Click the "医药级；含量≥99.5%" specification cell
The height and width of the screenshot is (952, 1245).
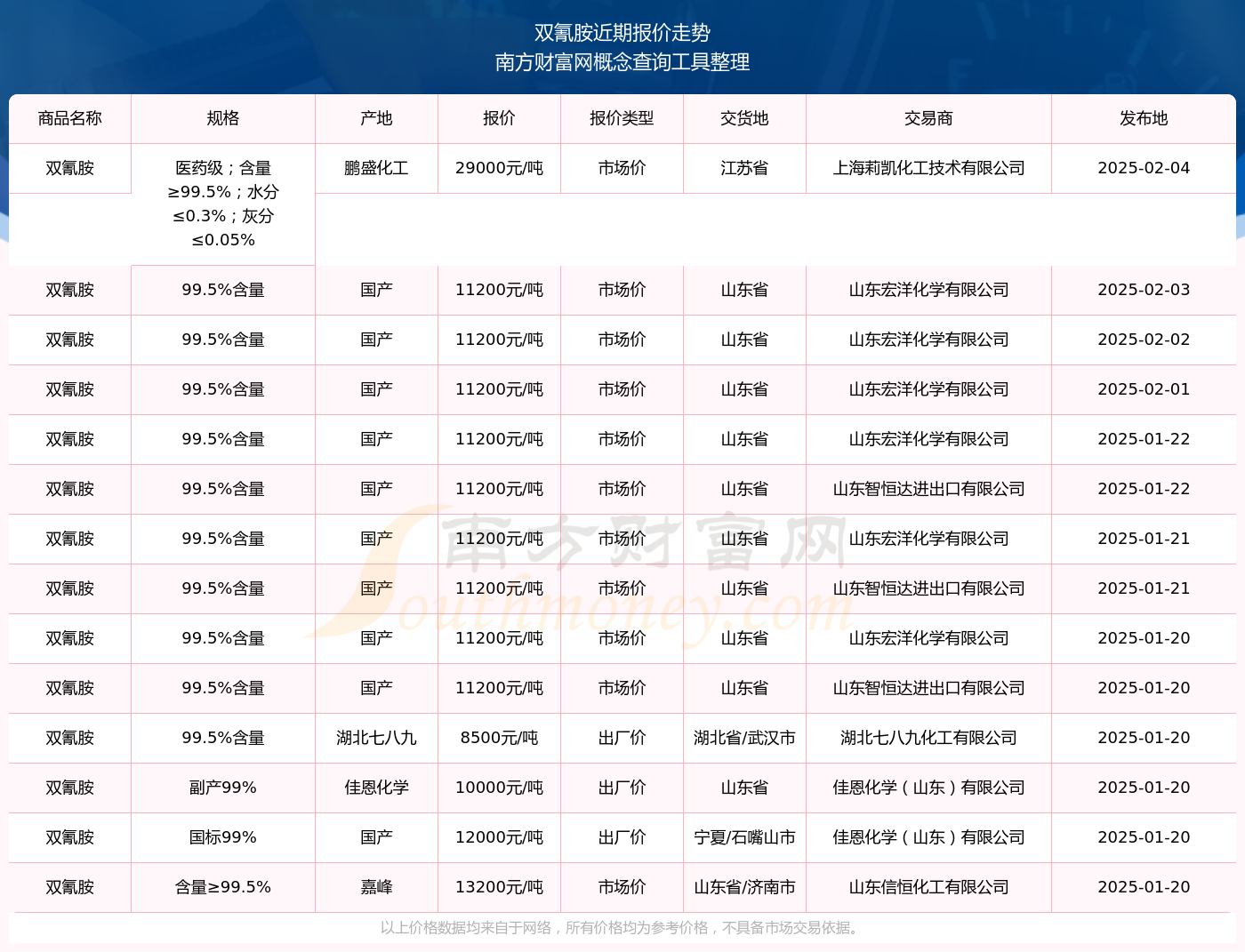tap(223, 204)
